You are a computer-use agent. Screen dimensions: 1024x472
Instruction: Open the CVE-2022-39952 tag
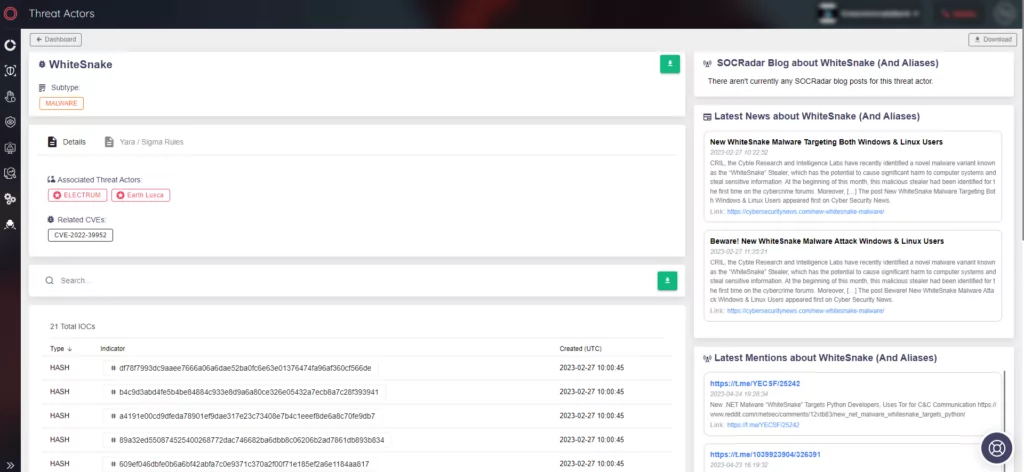pyautogui.click(x=80, y=235)
